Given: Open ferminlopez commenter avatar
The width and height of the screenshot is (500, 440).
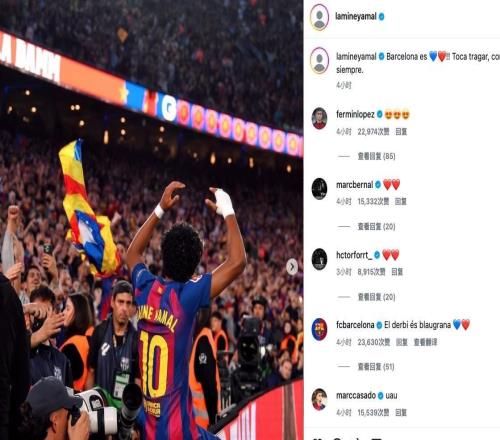Looking at the screenshot, I should click(319, 118).
